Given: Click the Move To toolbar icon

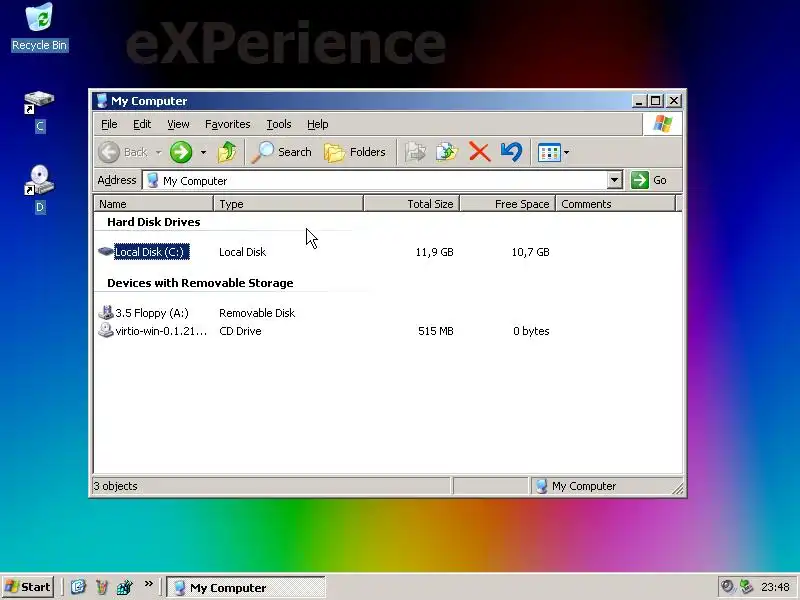Looking at the screenshot, I should (x=415, y=152).
